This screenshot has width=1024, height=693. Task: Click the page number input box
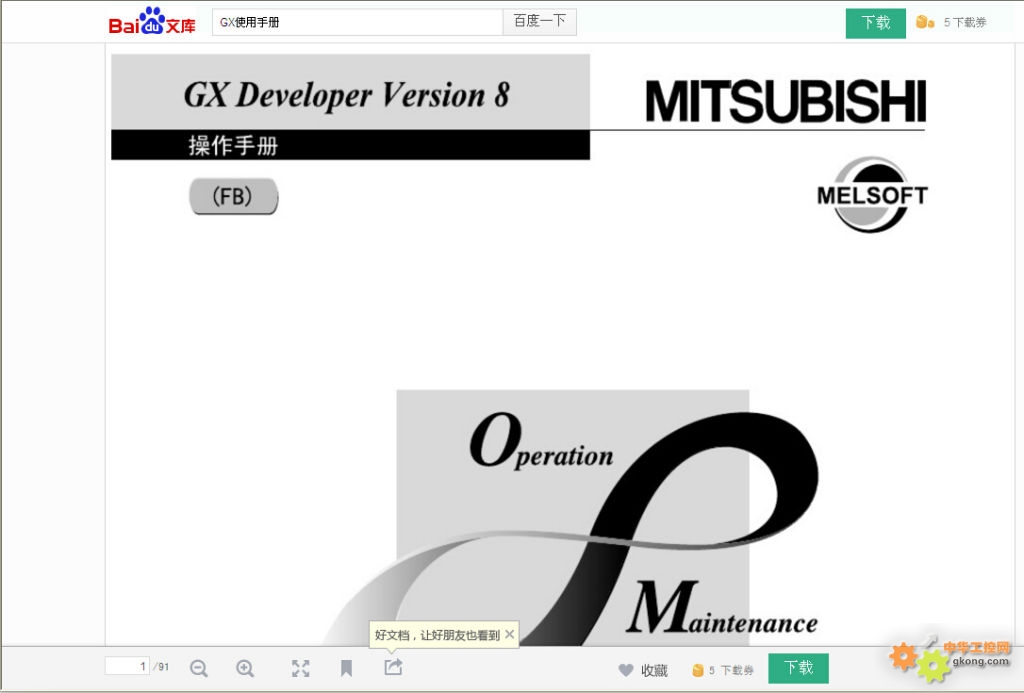pos(127,666)
